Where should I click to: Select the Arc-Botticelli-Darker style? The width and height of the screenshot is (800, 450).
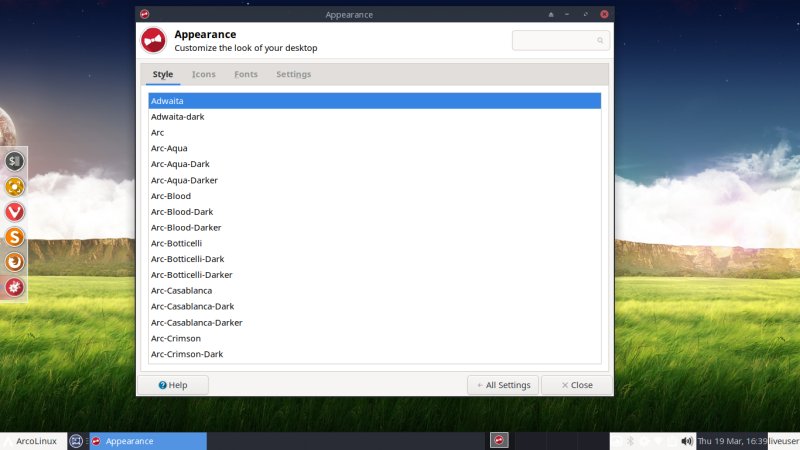[374, 275]
